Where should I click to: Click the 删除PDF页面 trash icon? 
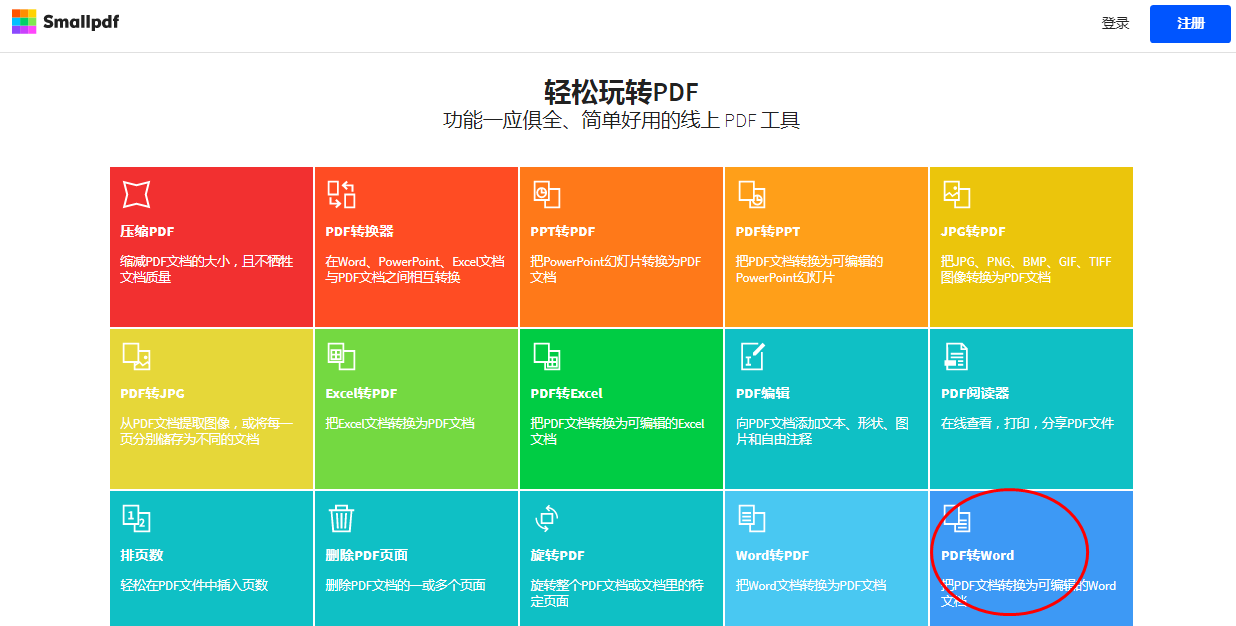coord(341,518)
